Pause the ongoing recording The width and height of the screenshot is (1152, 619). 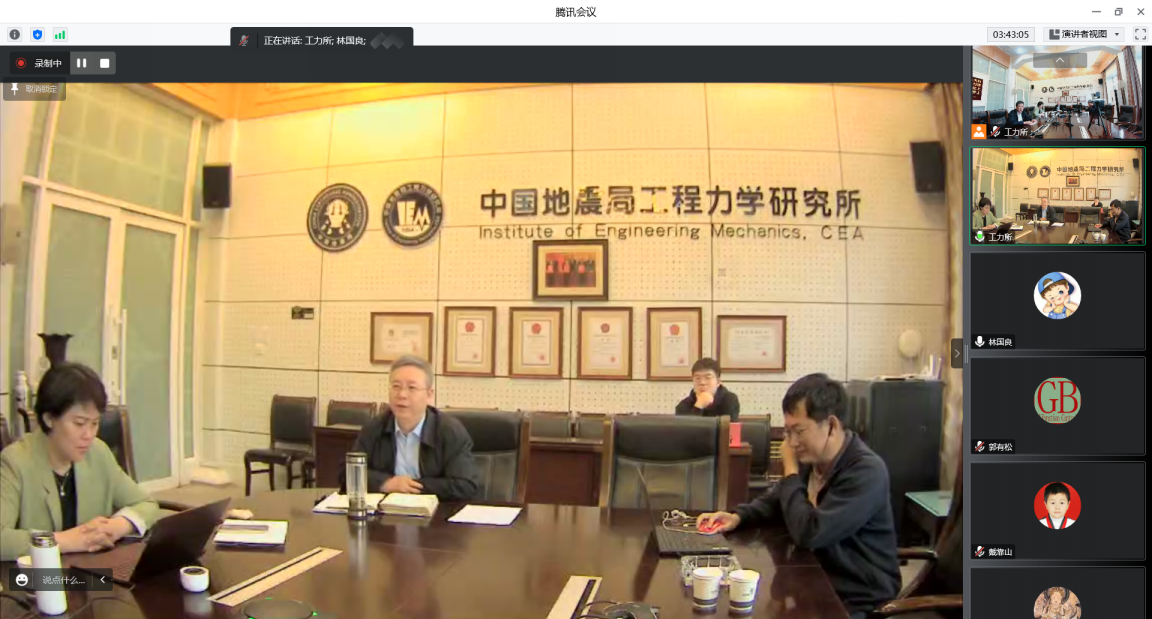82,63
